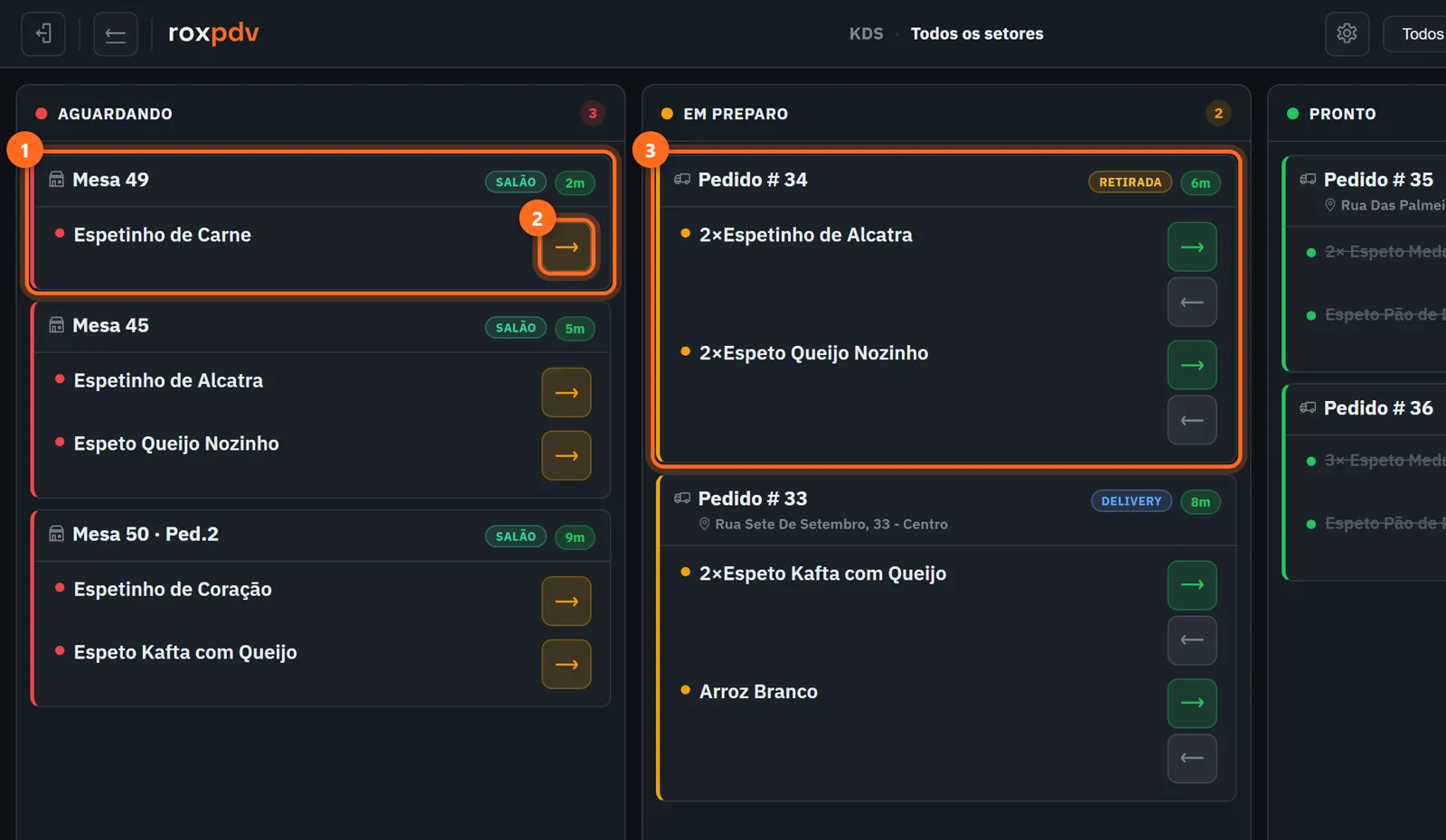1446x840 pixels.
Task: Open the Todos filter dropdown
Action: pos(1415,34)
